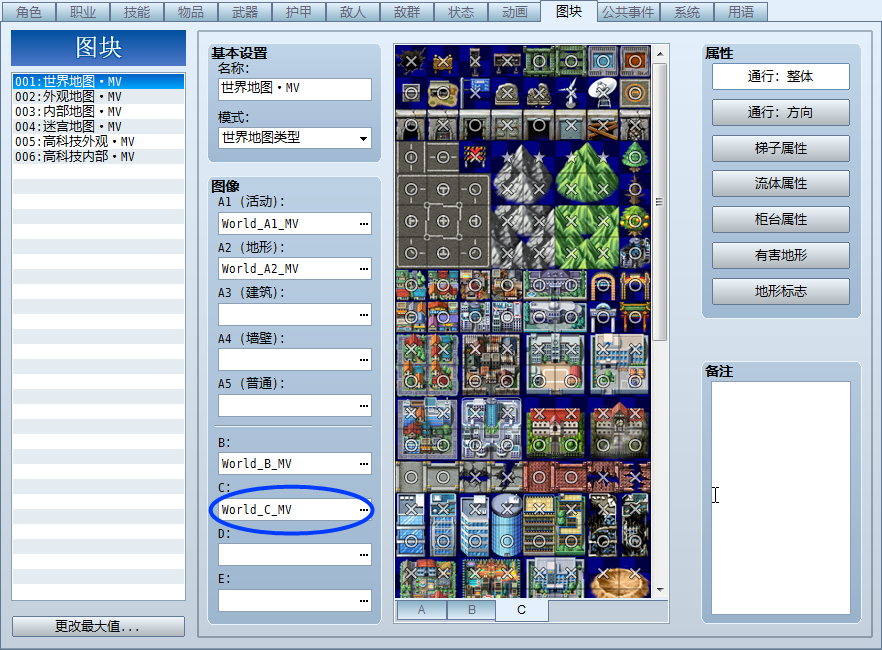Open the 公共事件 tab
882x650 pixels.
pyautogui.click(x=628, y=12)
